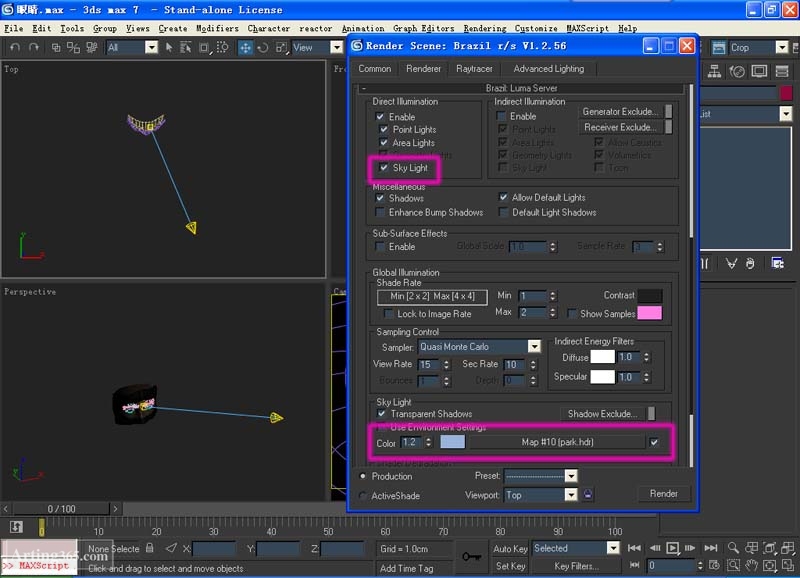Open the Display command panel tab
The image size is (800, 578).
click(759, 71)
